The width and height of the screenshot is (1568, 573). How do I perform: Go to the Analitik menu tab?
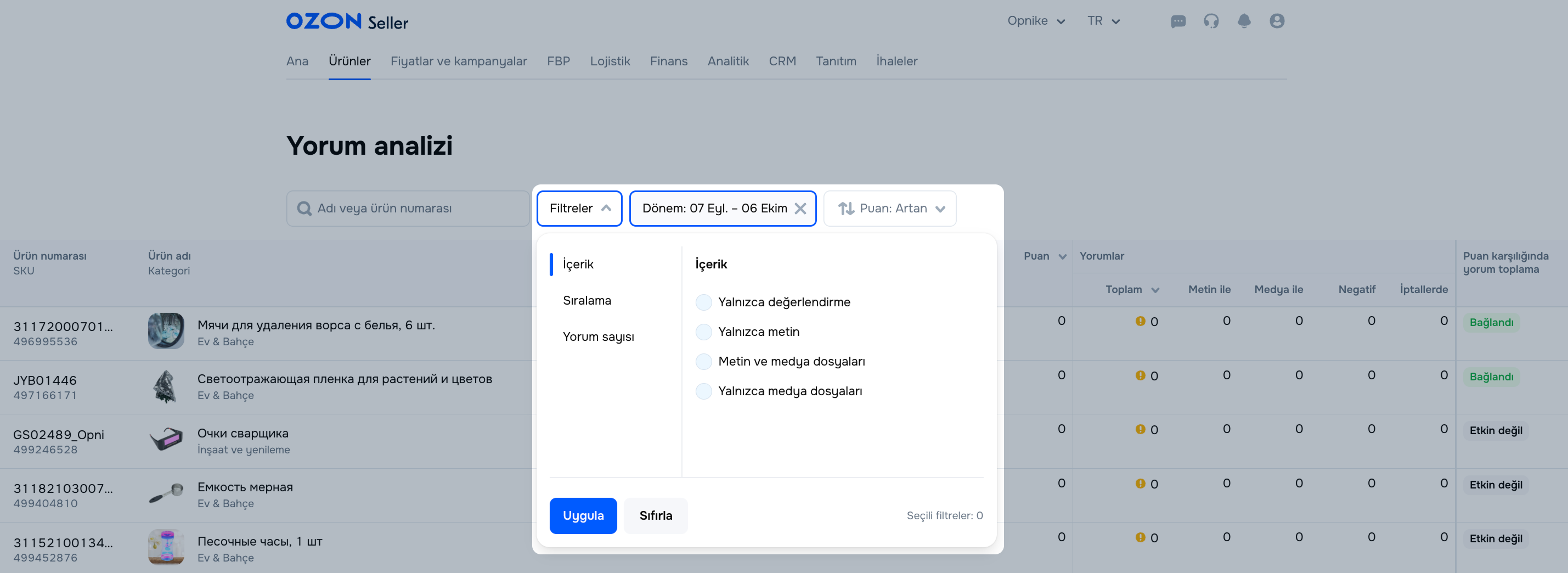727,61
